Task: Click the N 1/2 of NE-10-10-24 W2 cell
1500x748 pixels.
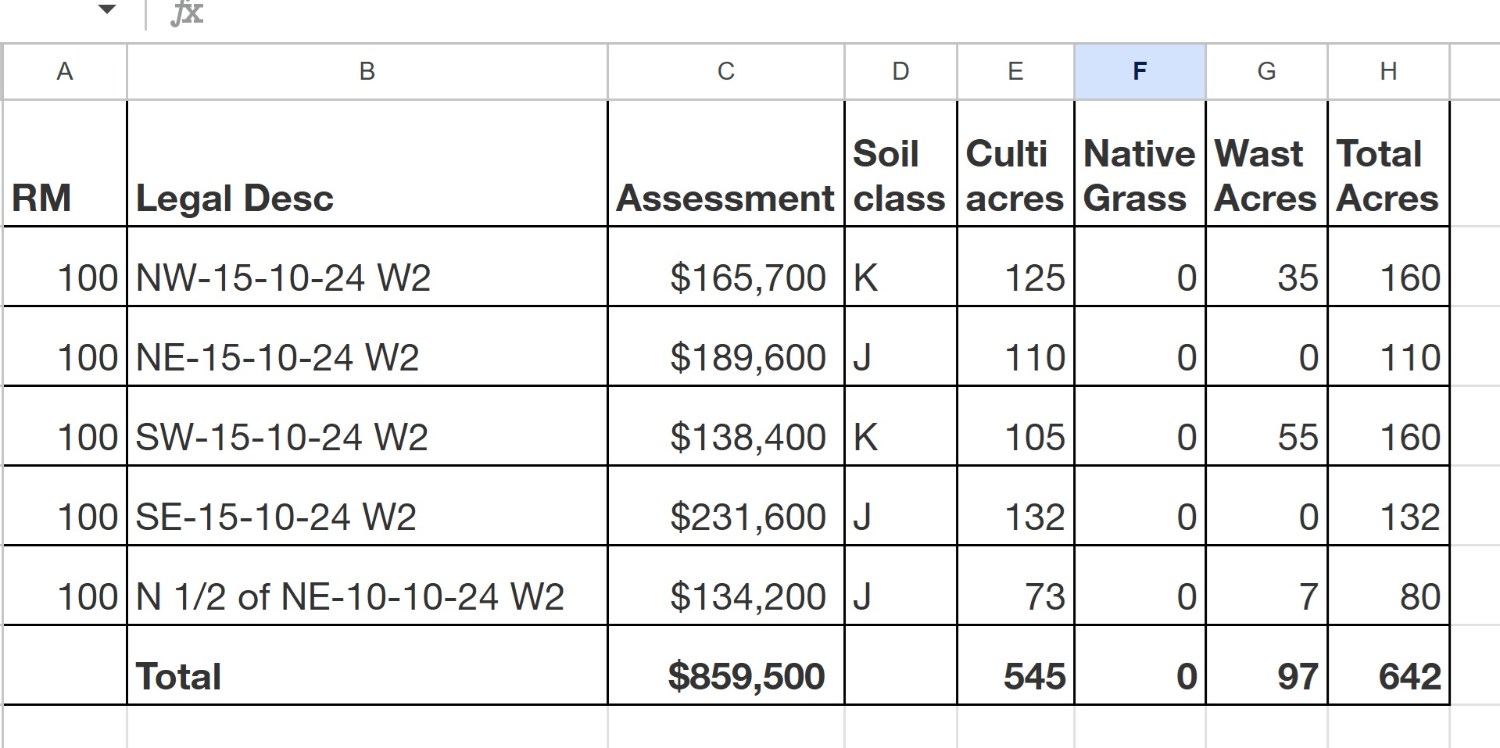Action: 367,597
